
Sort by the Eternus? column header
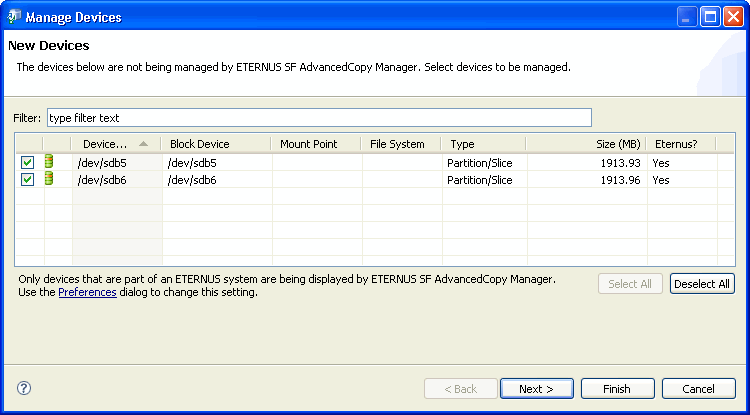(x=681, y=144)
